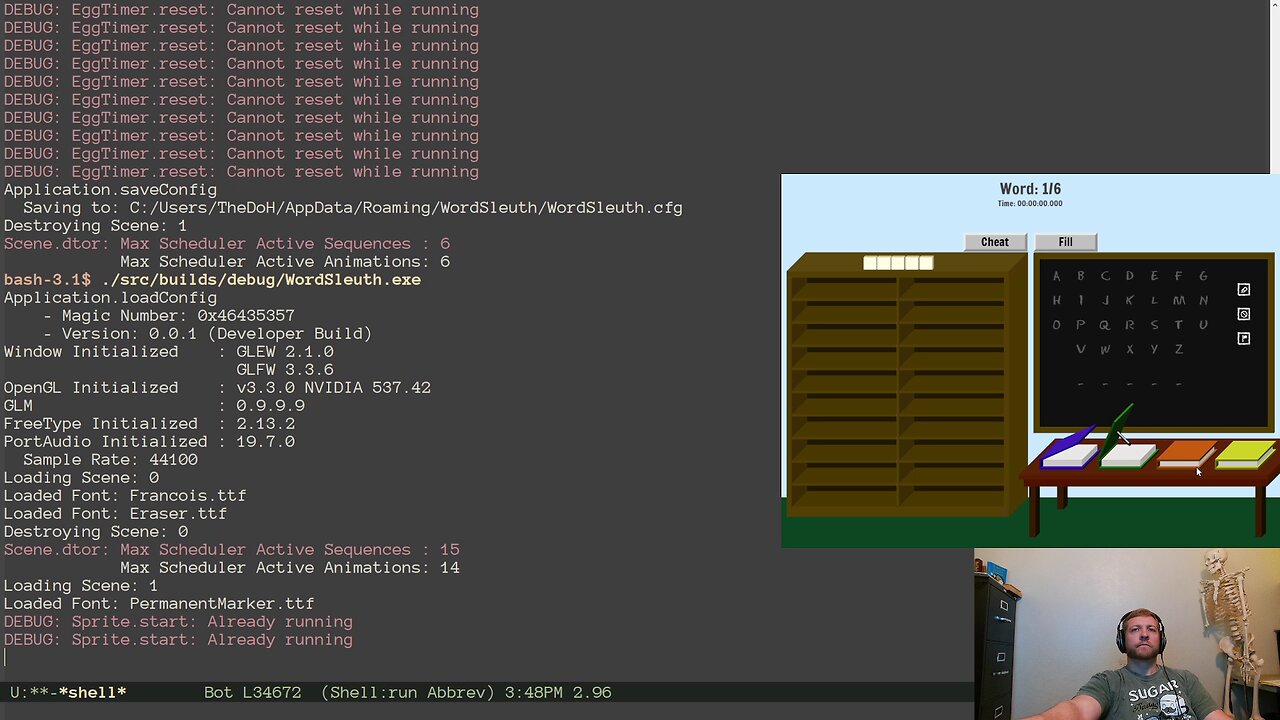Click the 'Destroying Scene: 1' terminal line
Screen dimensions: 1280x720
(95, 226)
